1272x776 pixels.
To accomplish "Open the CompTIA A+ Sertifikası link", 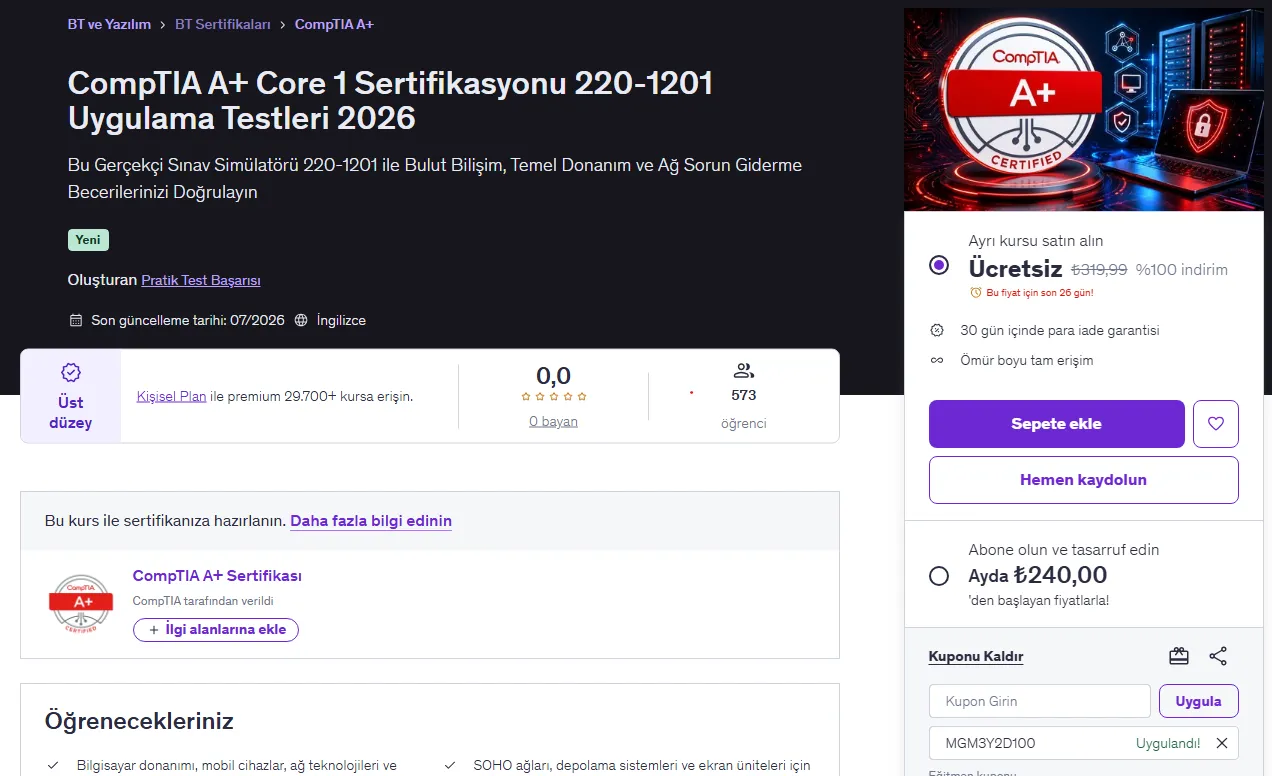I will tap(217, 576).
